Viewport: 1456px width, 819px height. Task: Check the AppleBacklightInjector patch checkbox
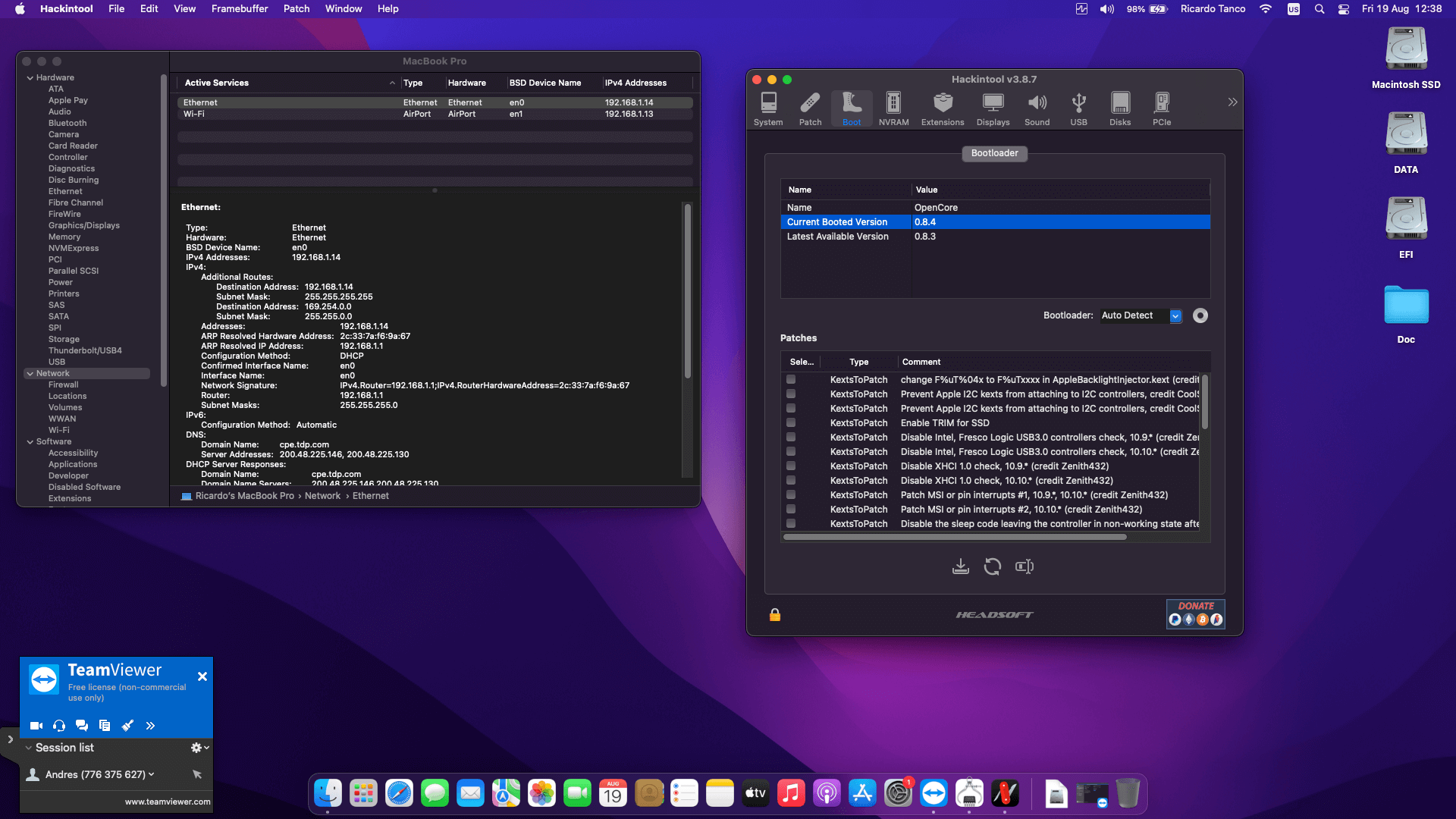(x=791, y=380)
